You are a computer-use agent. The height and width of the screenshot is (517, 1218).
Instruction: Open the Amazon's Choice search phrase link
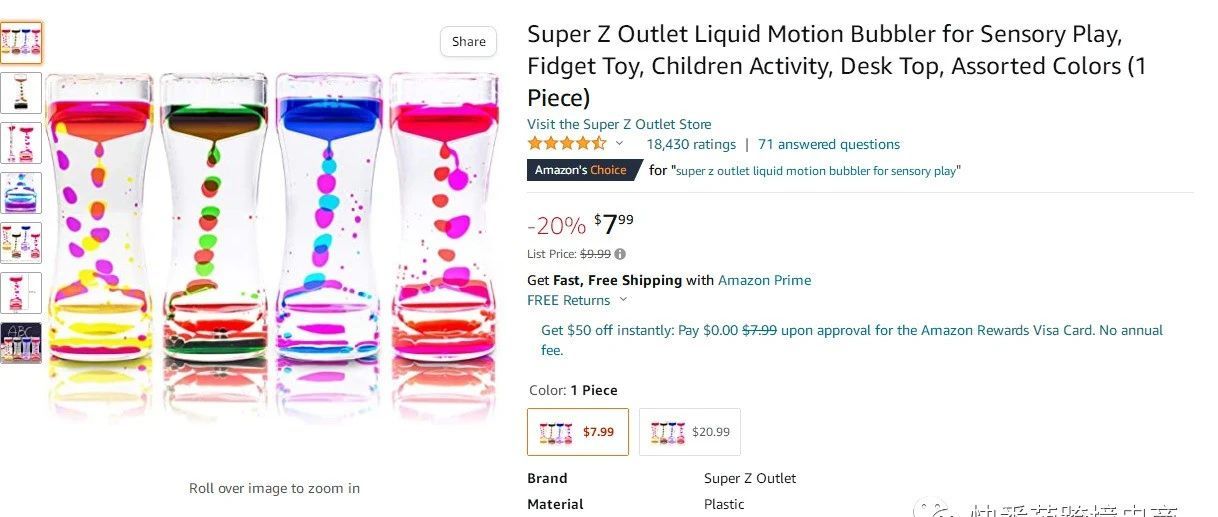[817, 171]
